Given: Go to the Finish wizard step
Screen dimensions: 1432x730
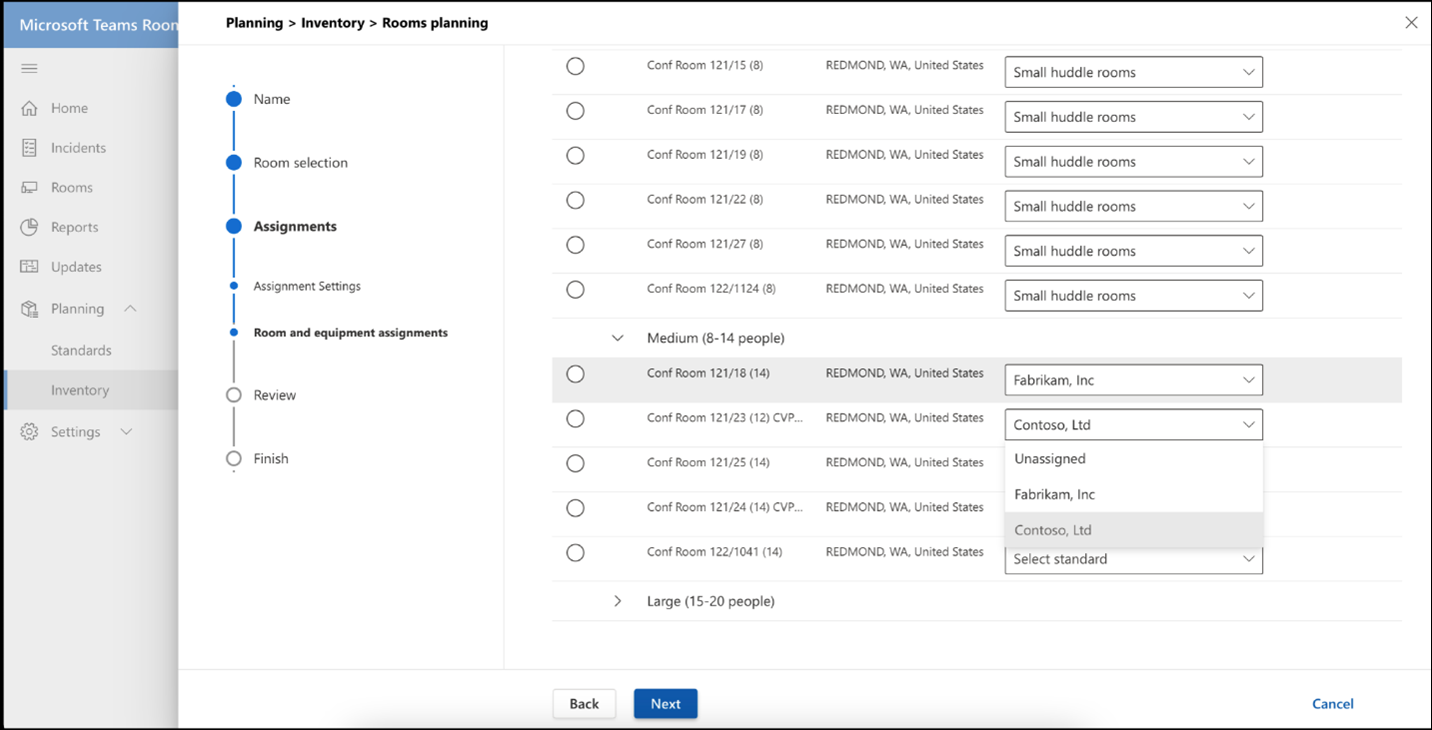Looking at the screenshot, I should 271,459.
